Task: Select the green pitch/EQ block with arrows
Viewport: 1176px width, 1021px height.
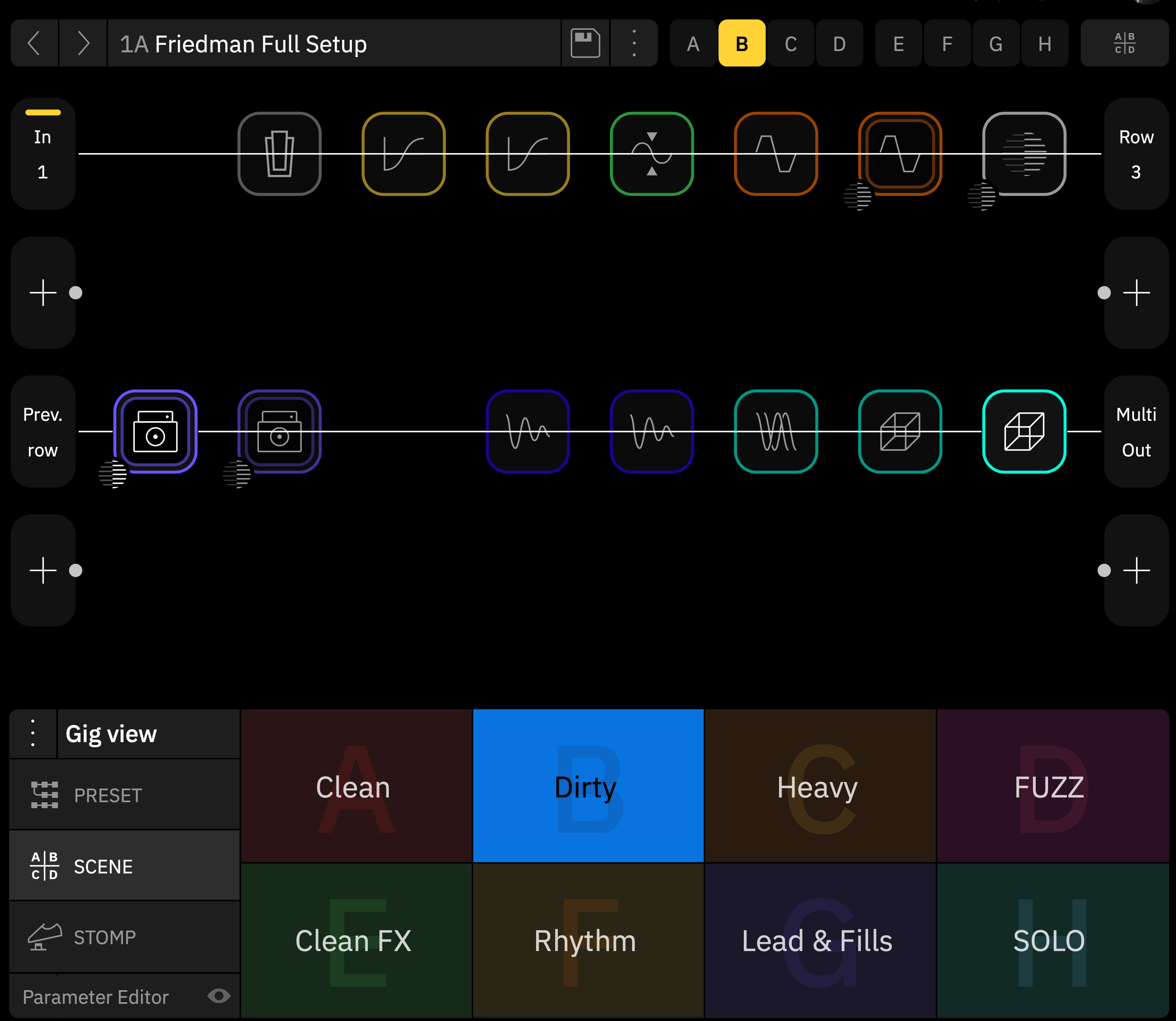Action: click(652, 154)
